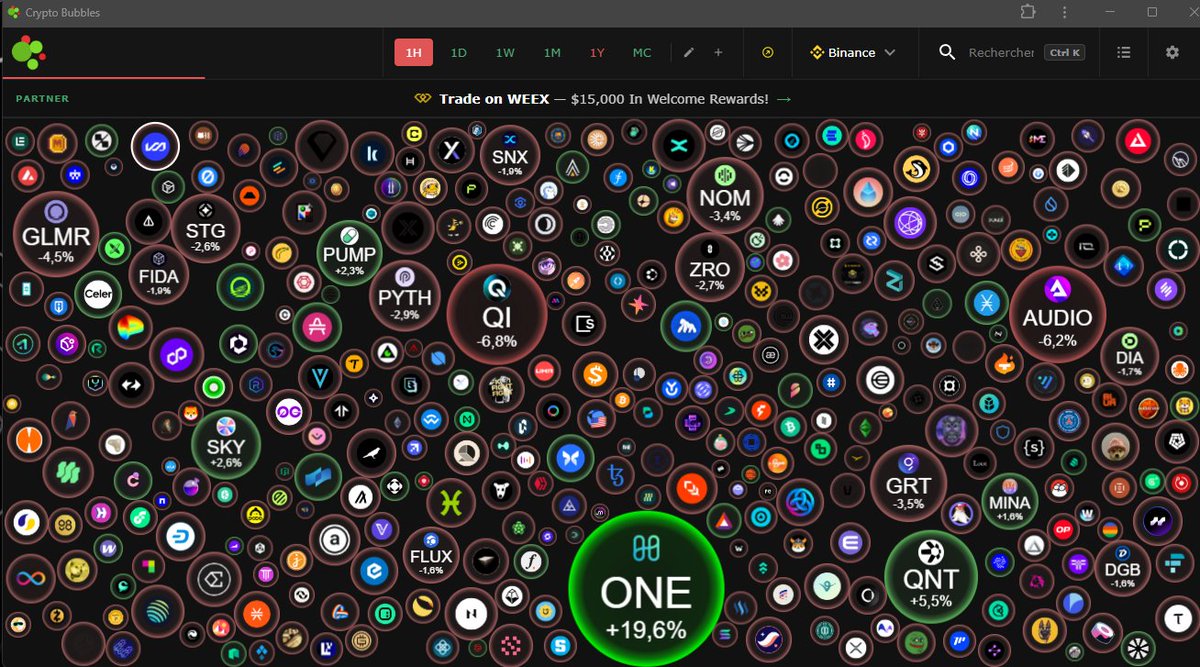Image resolution: width=1200 pixels, height=667 pixels.
Task: Click the magnifier search icon
Action: tap(947, 53)
